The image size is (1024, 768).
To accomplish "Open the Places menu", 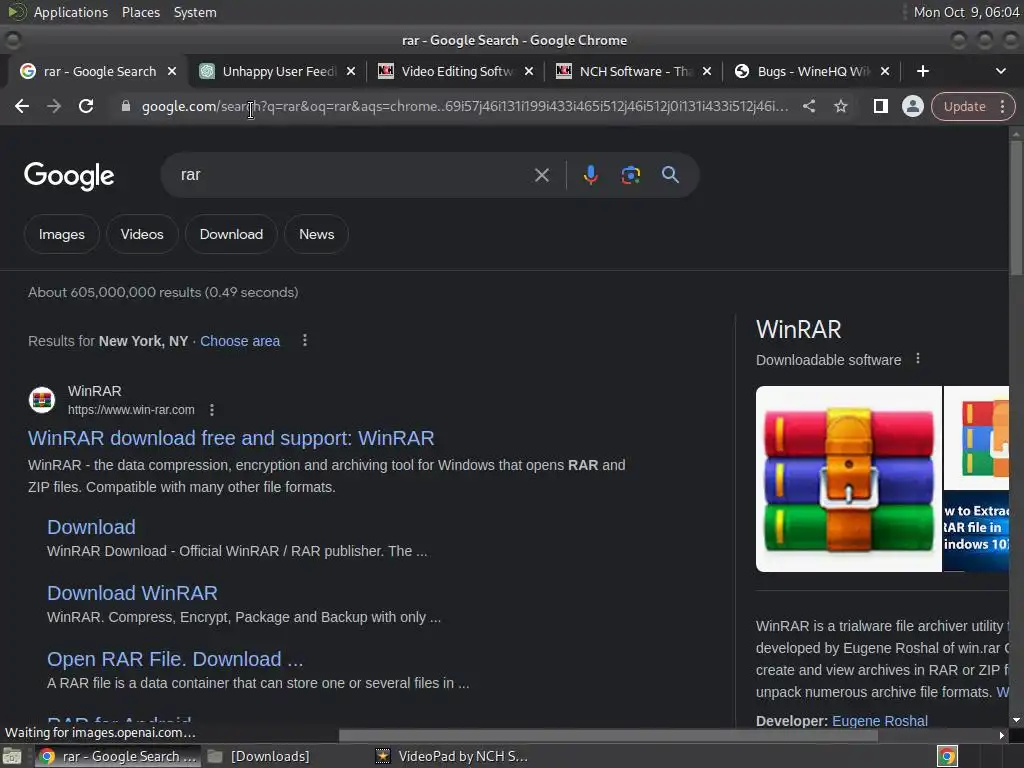I will 141,12.
